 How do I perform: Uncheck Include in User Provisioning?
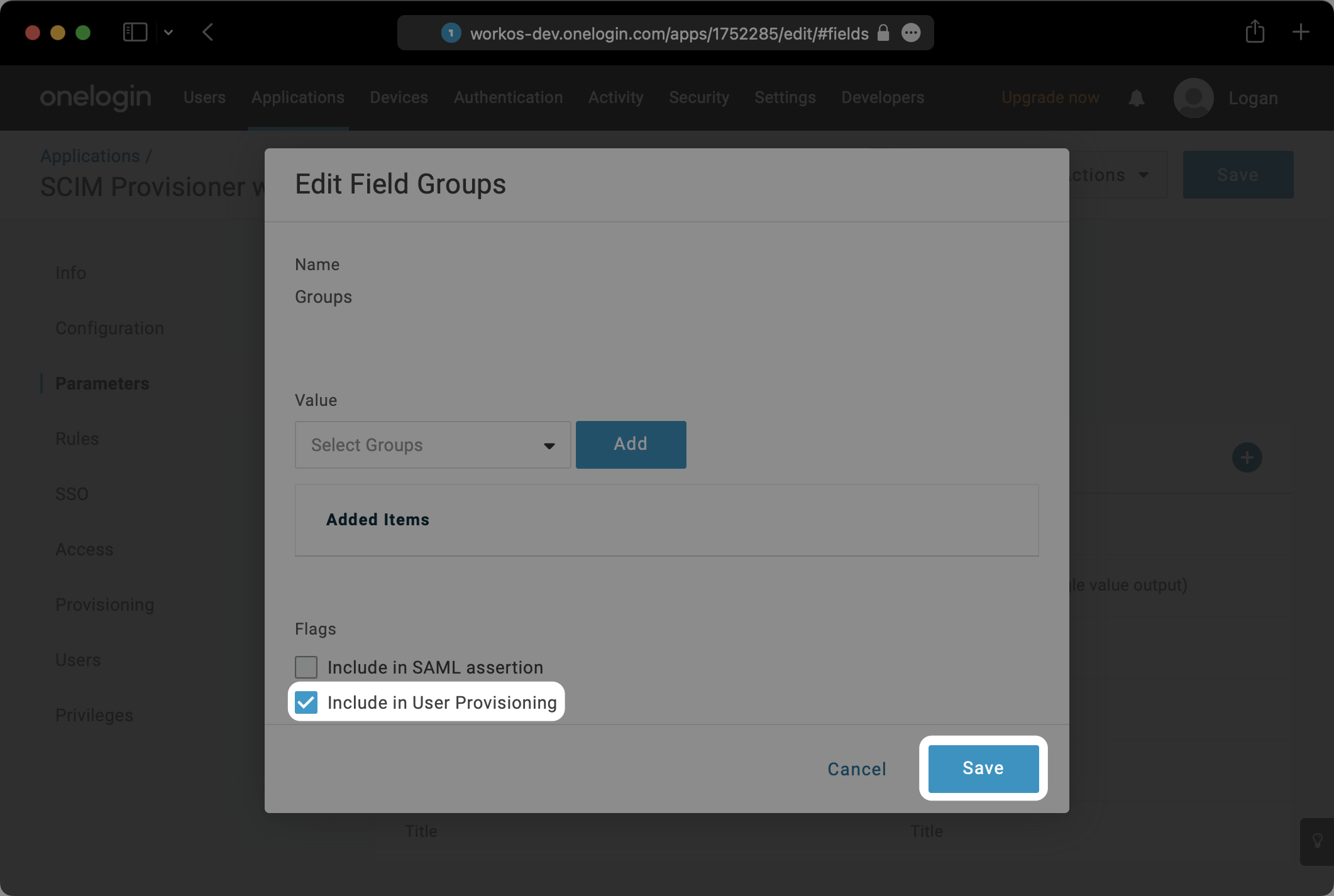pyautogui.click(x=306, y=702)
